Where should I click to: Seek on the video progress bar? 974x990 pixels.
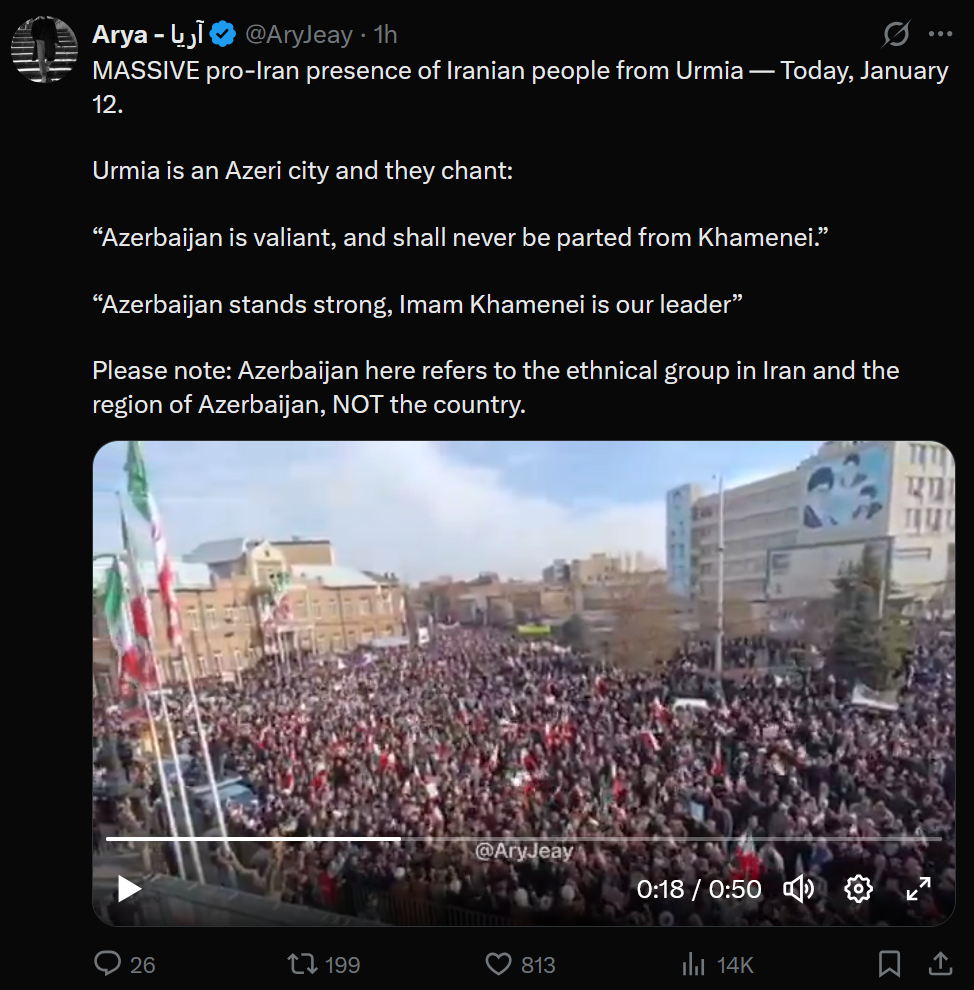pos(523,838)
